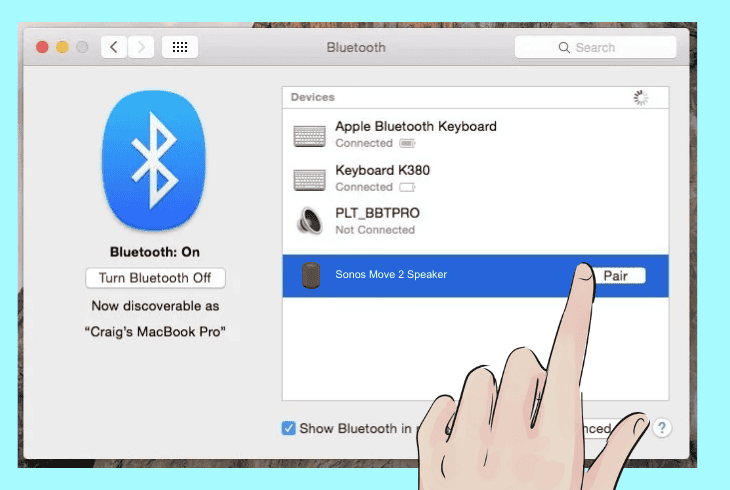
Task: Click the "Craig's MacBook Pro" name text
Action: click(155, 332)
